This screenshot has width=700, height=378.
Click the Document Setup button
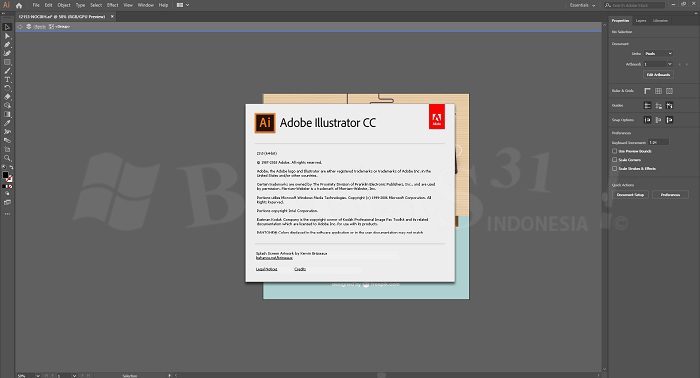tap(630, 195)
